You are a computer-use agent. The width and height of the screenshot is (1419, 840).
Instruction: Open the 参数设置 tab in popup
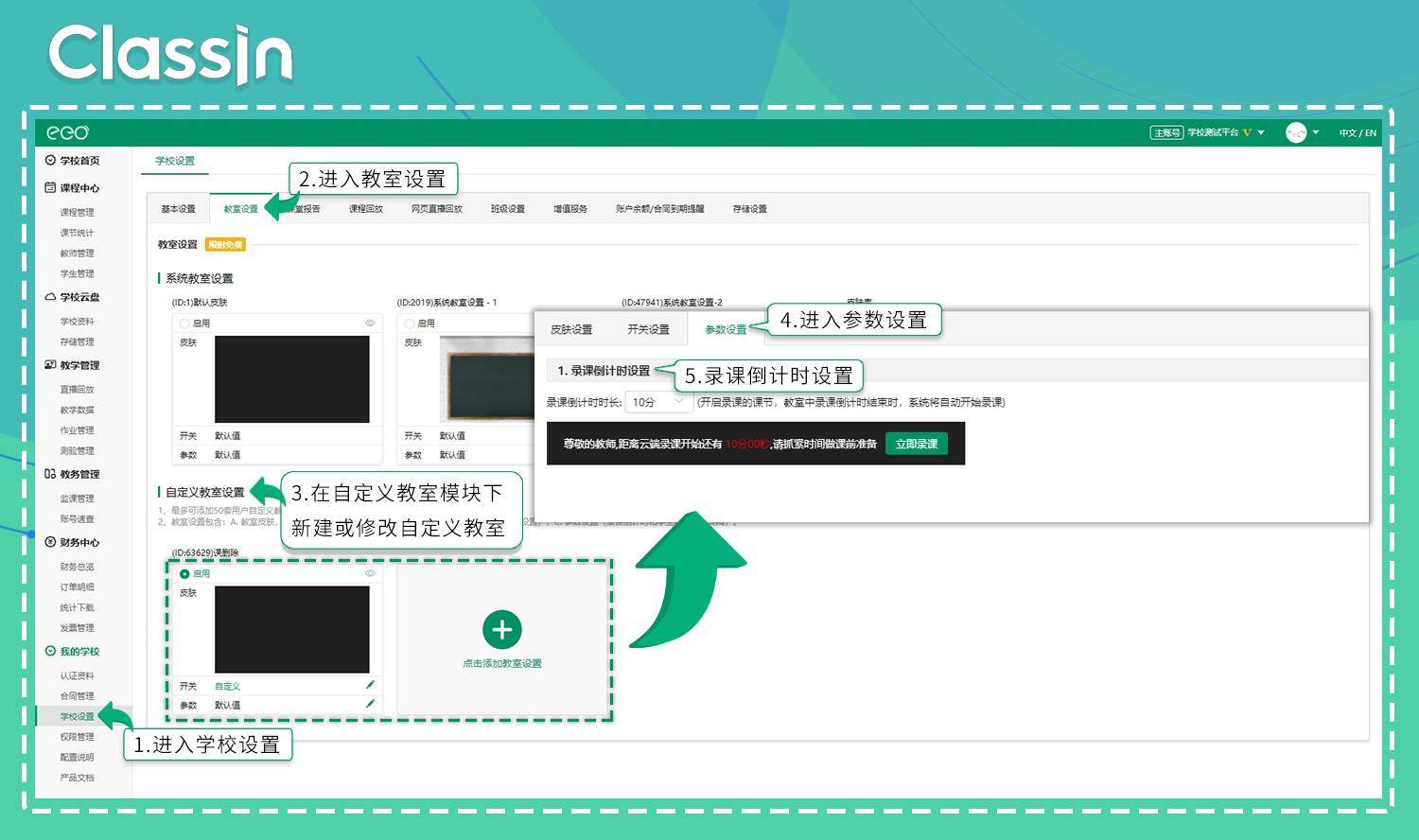pyautogui.click(x=726, y=329)
